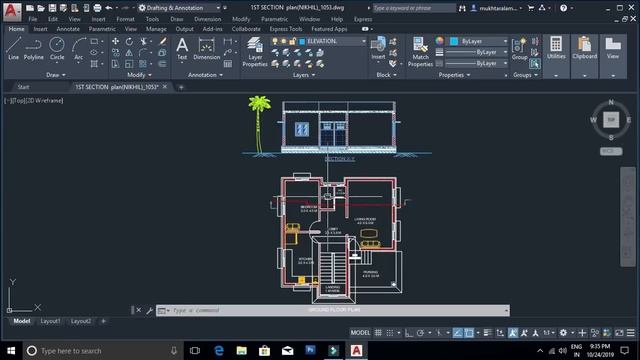Open a new drawing tab with plus

tap(181, 87)
